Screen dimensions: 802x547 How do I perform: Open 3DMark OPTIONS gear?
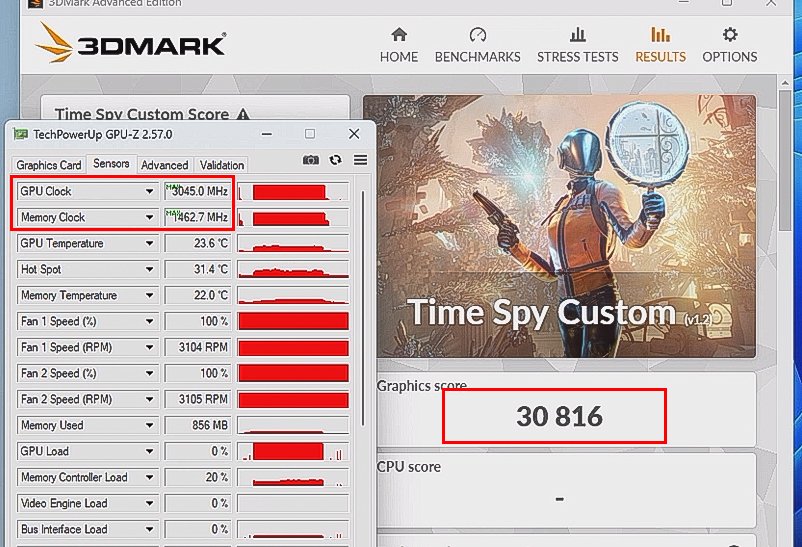pos(729,45)
